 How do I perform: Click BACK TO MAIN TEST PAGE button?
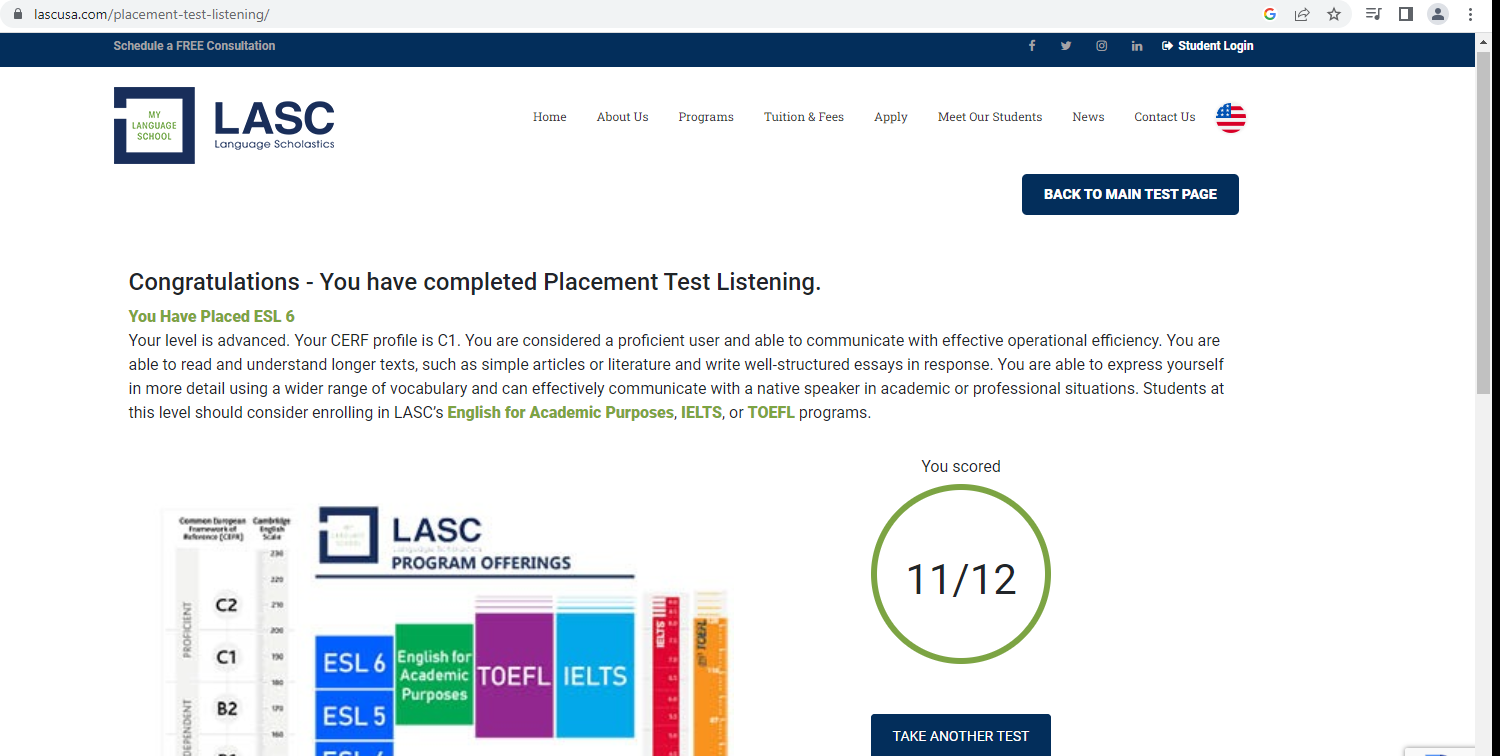[1130, 194]
